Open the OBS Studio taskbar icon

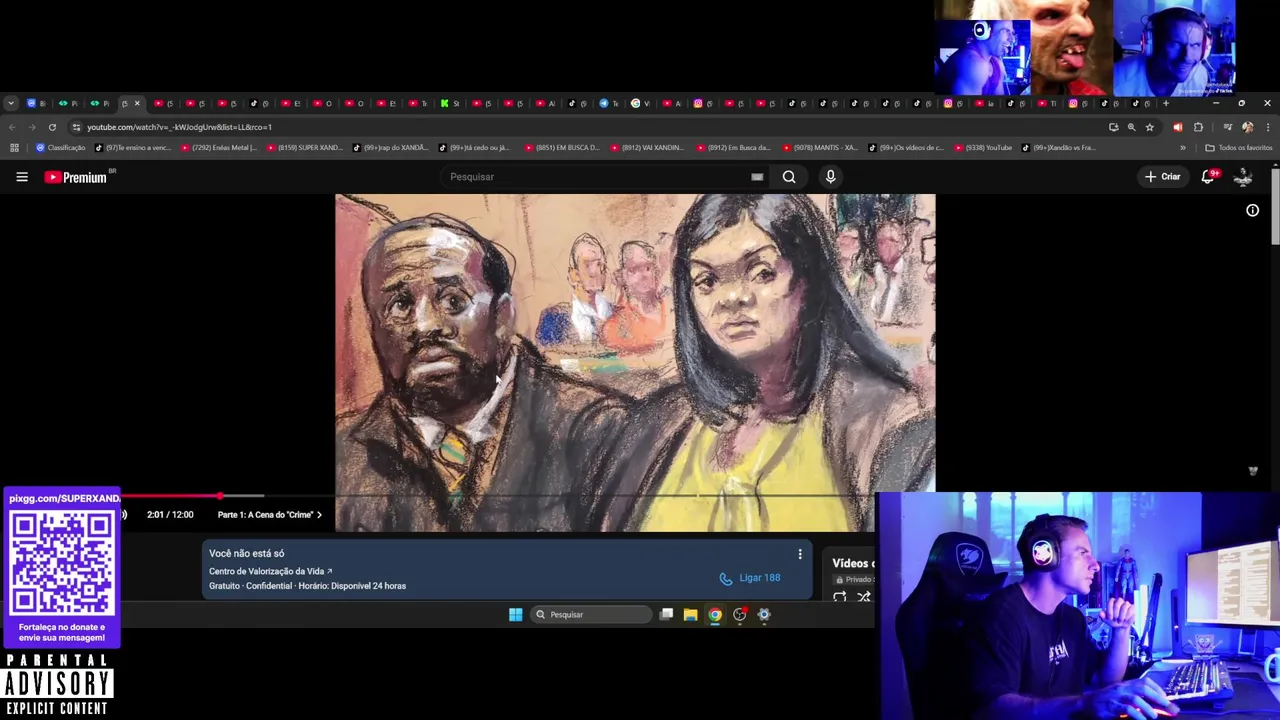(x=740, y=615)
